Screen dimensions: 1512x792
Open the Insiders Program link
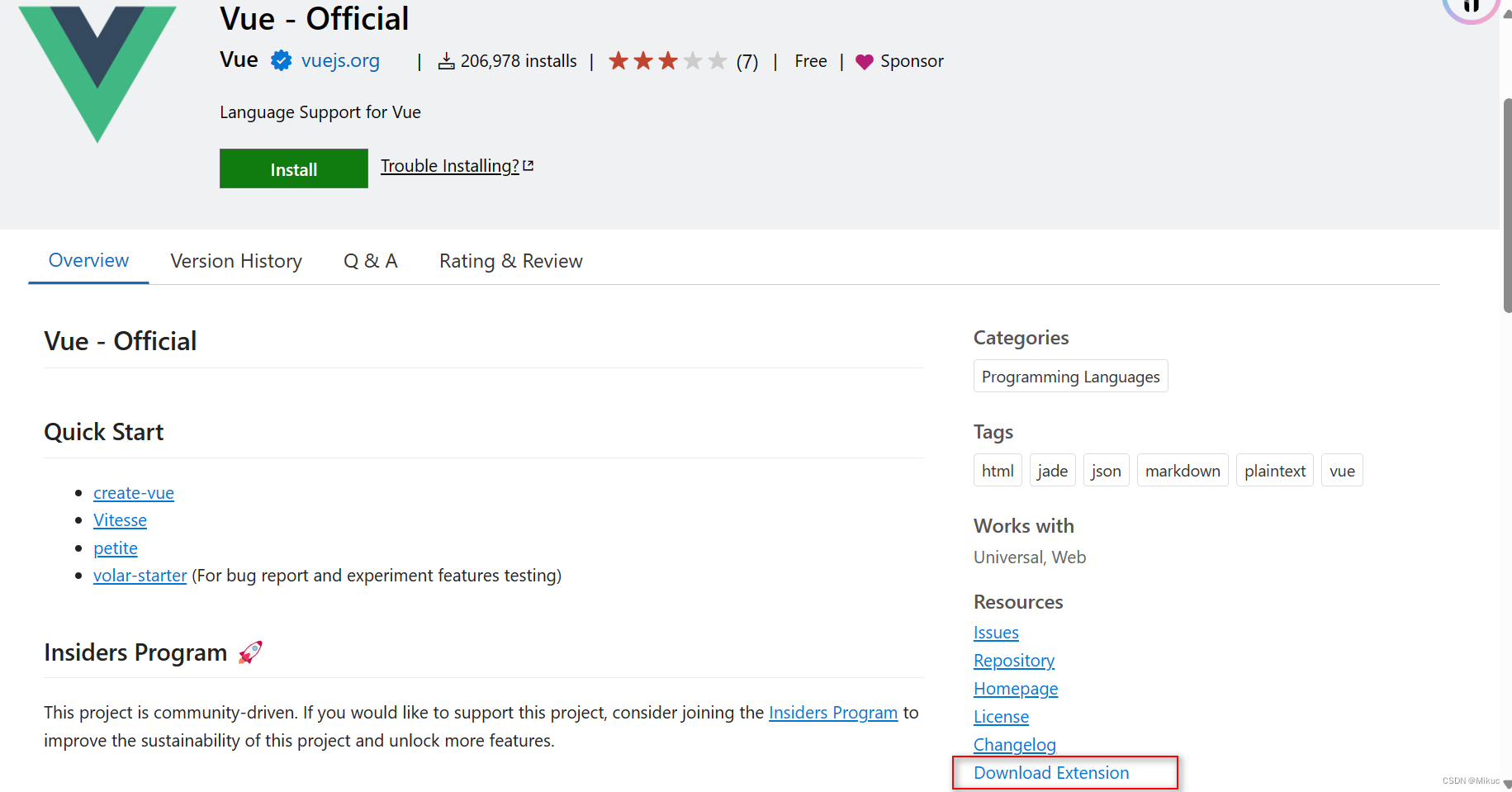[x=833, y=713]
